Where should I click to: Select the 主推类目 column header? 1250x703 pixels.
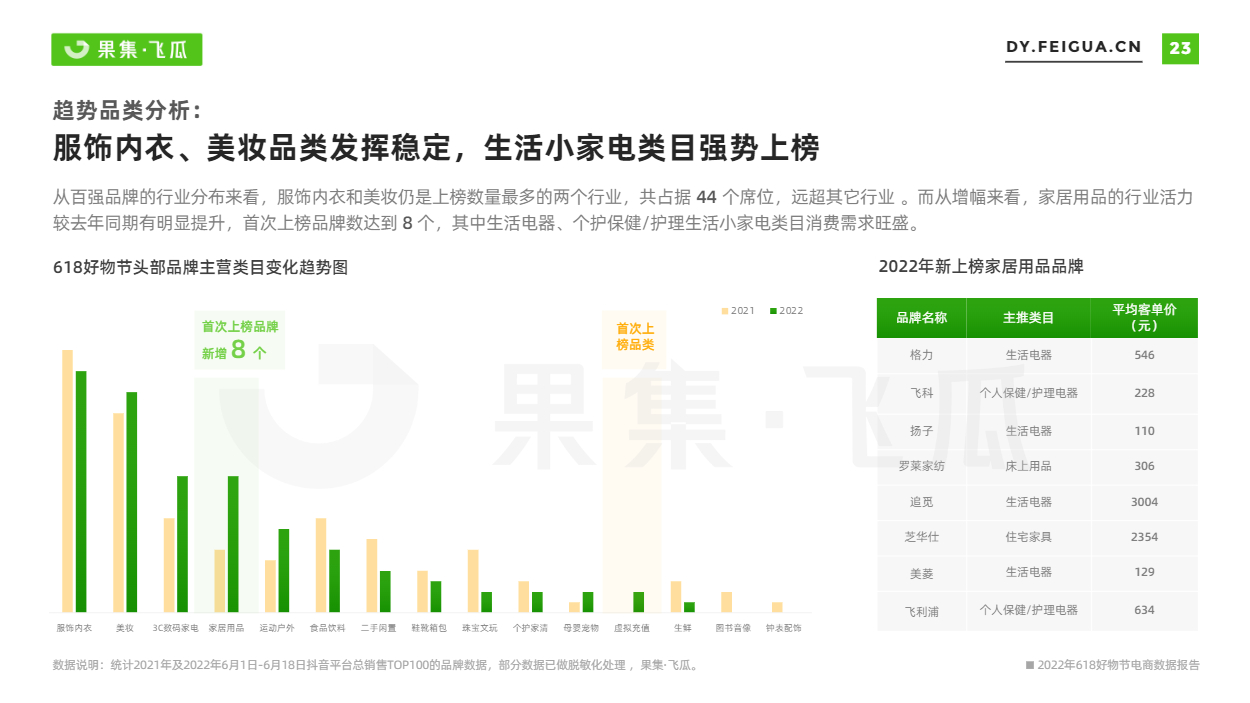click(x=1029, y=318)
